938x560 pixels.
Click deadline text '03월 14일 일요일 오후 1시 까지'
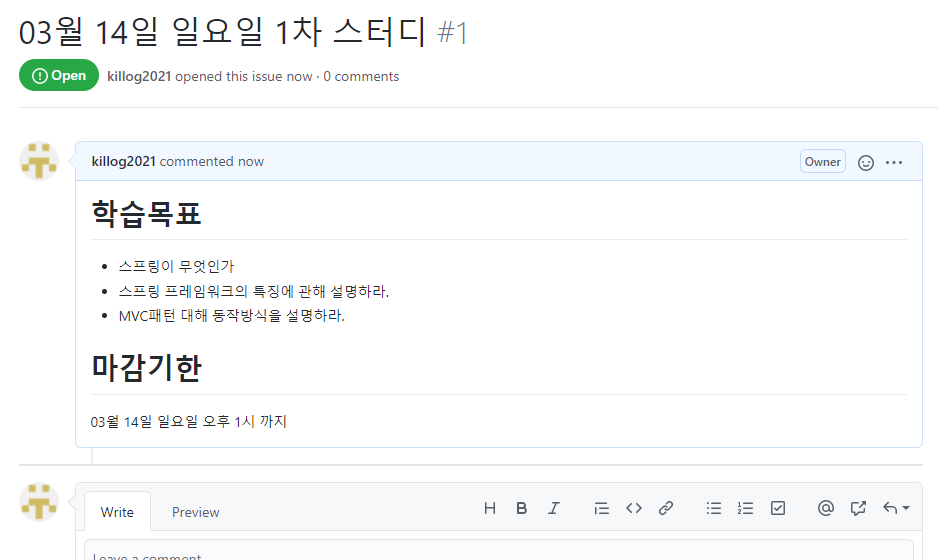pos(188,422)
